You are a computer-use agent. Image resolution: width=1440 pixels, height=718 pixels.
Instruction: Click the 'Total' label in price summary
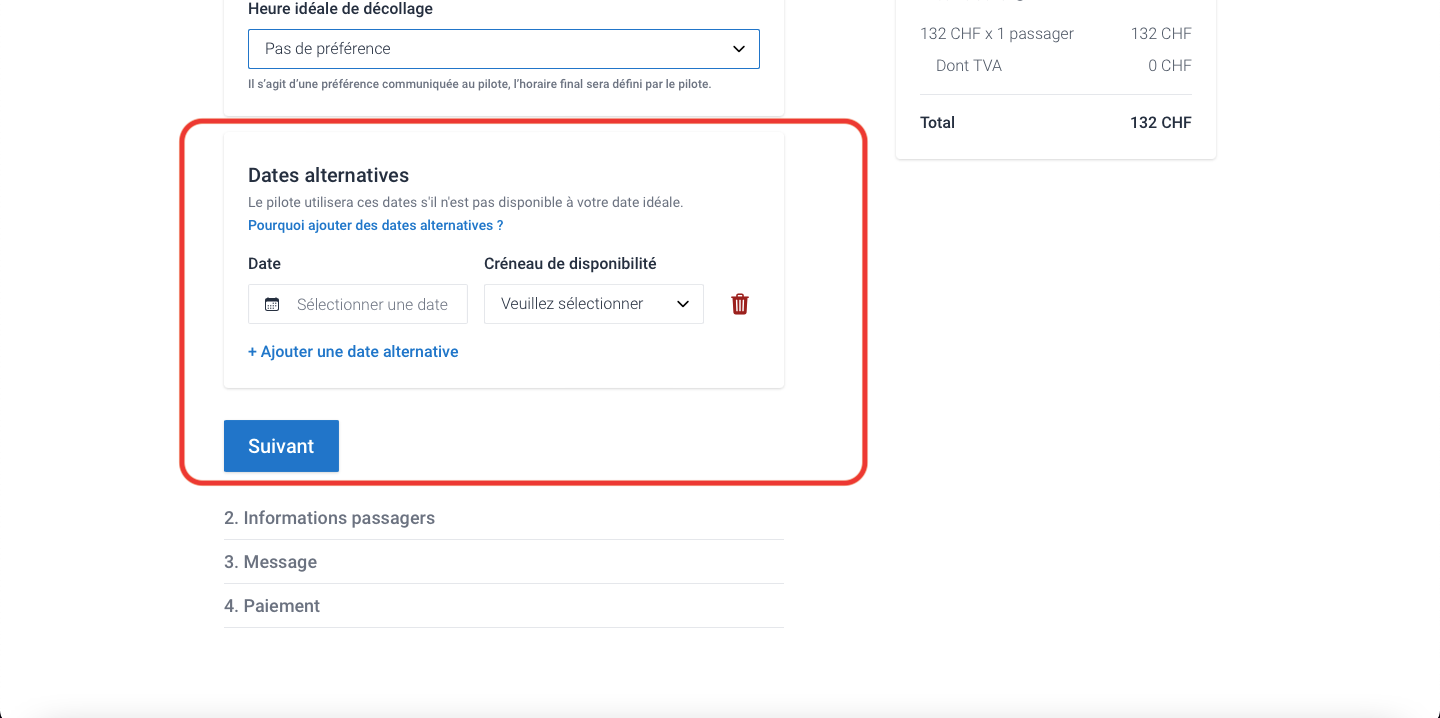click(937, 122)
